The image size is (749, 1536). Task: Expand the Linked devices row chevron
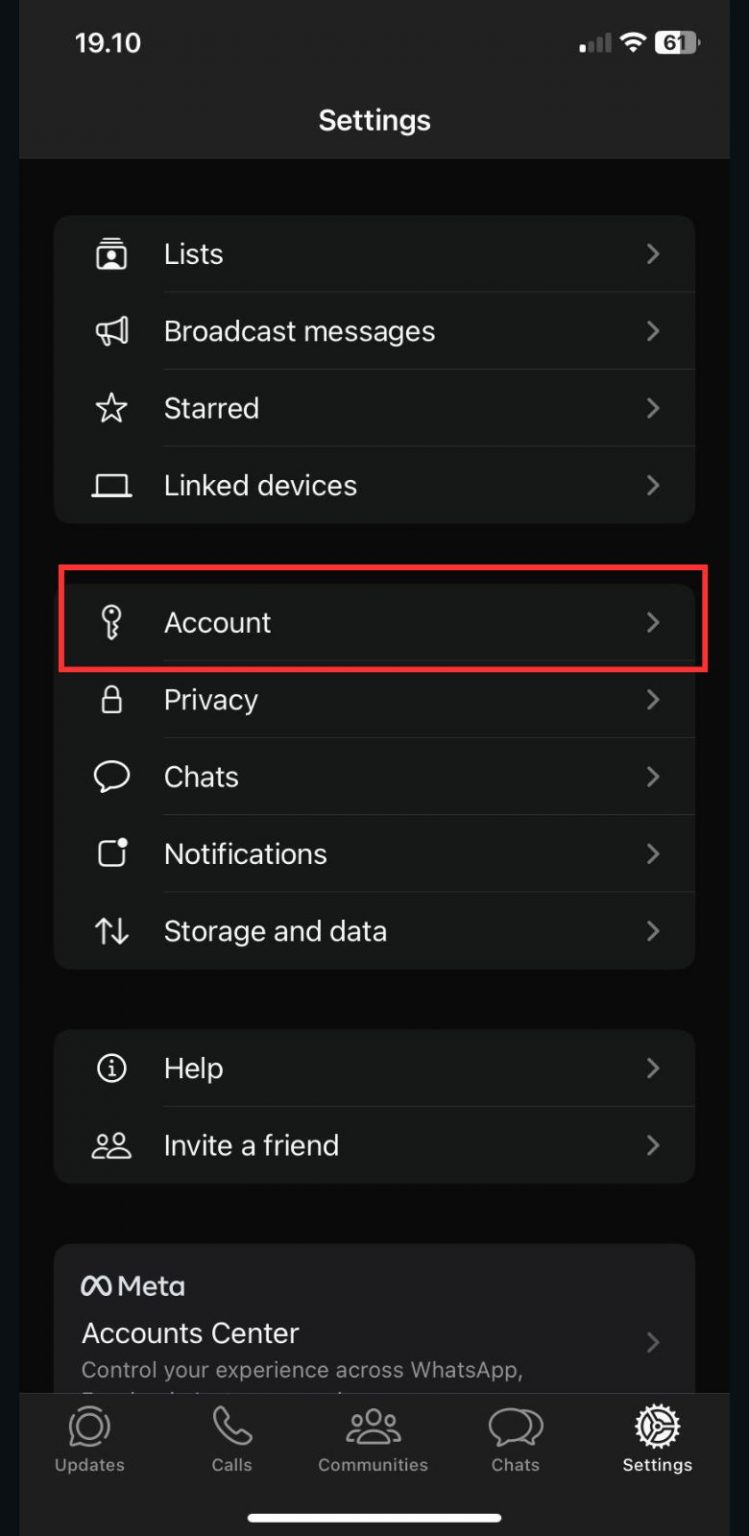click(653, 486)
